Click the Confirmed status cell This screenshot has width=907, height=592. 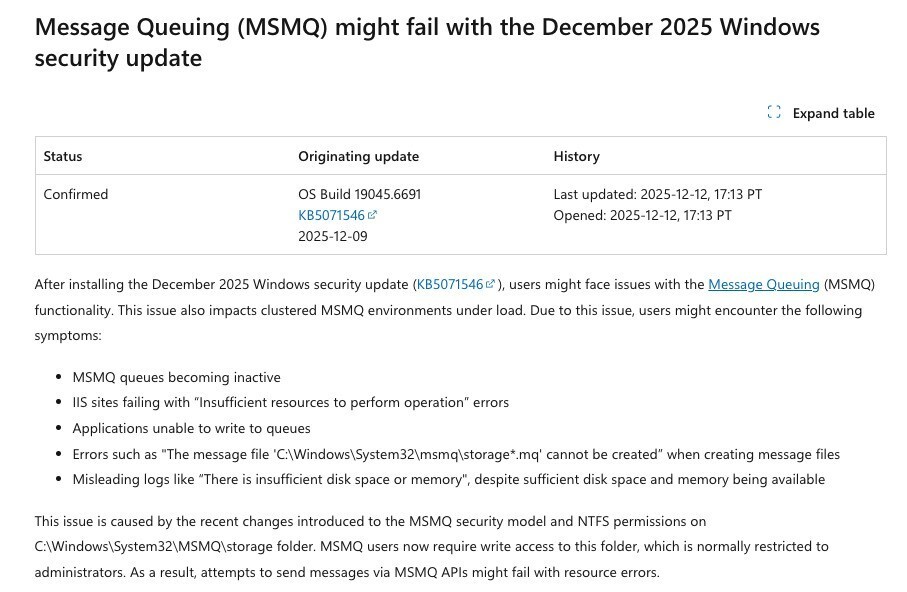point(76,194)
